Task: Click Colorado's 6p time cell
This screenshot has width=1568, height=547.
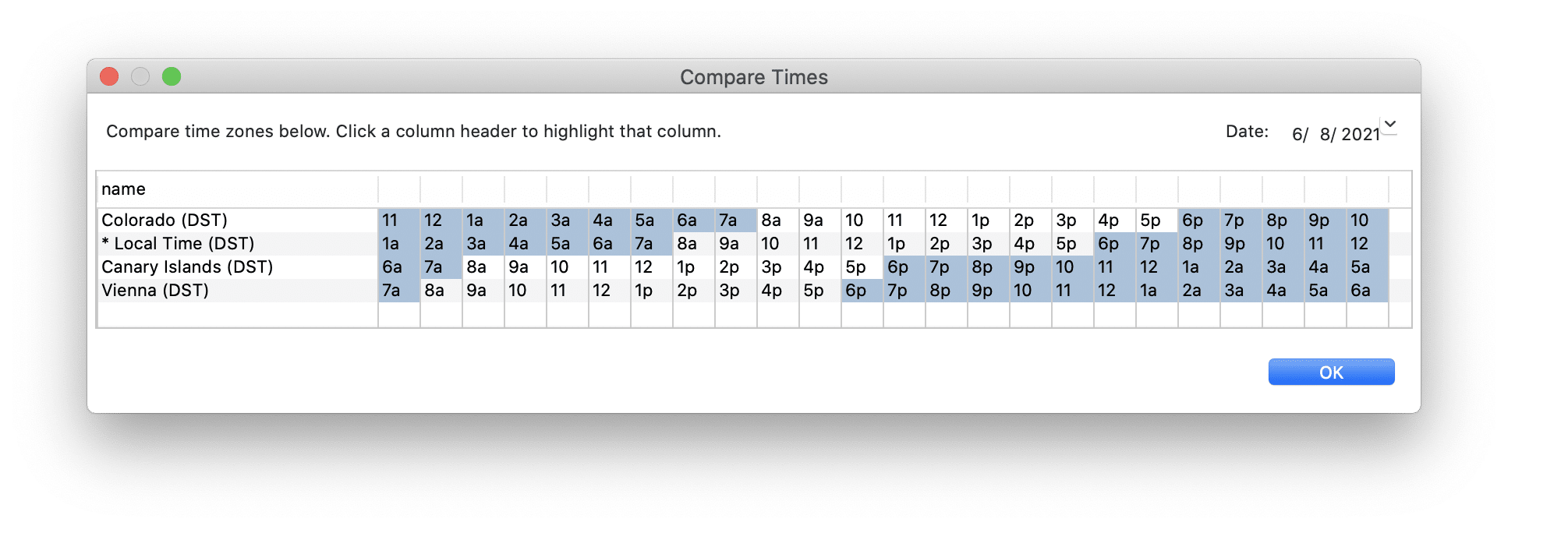Action: [x=1198, y=221]
